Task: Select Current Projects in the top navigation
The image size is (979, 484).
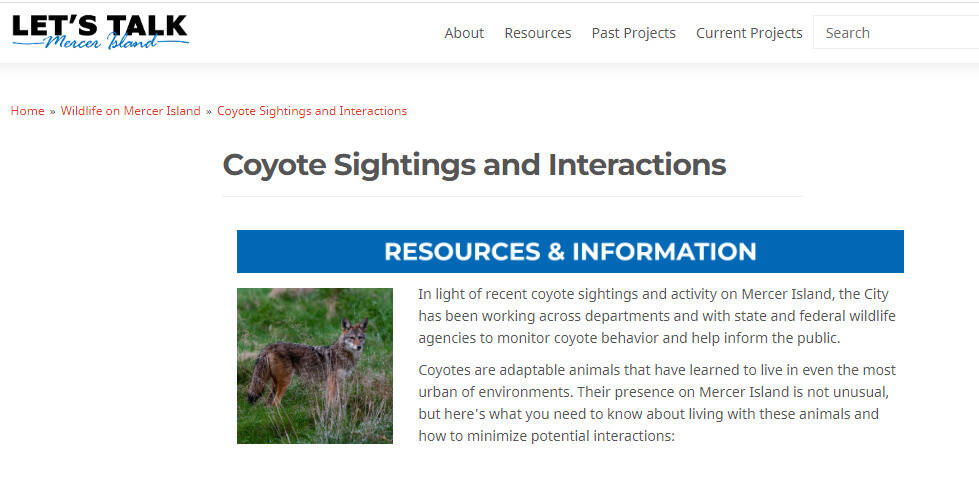Action: click(x=749, y=33)
